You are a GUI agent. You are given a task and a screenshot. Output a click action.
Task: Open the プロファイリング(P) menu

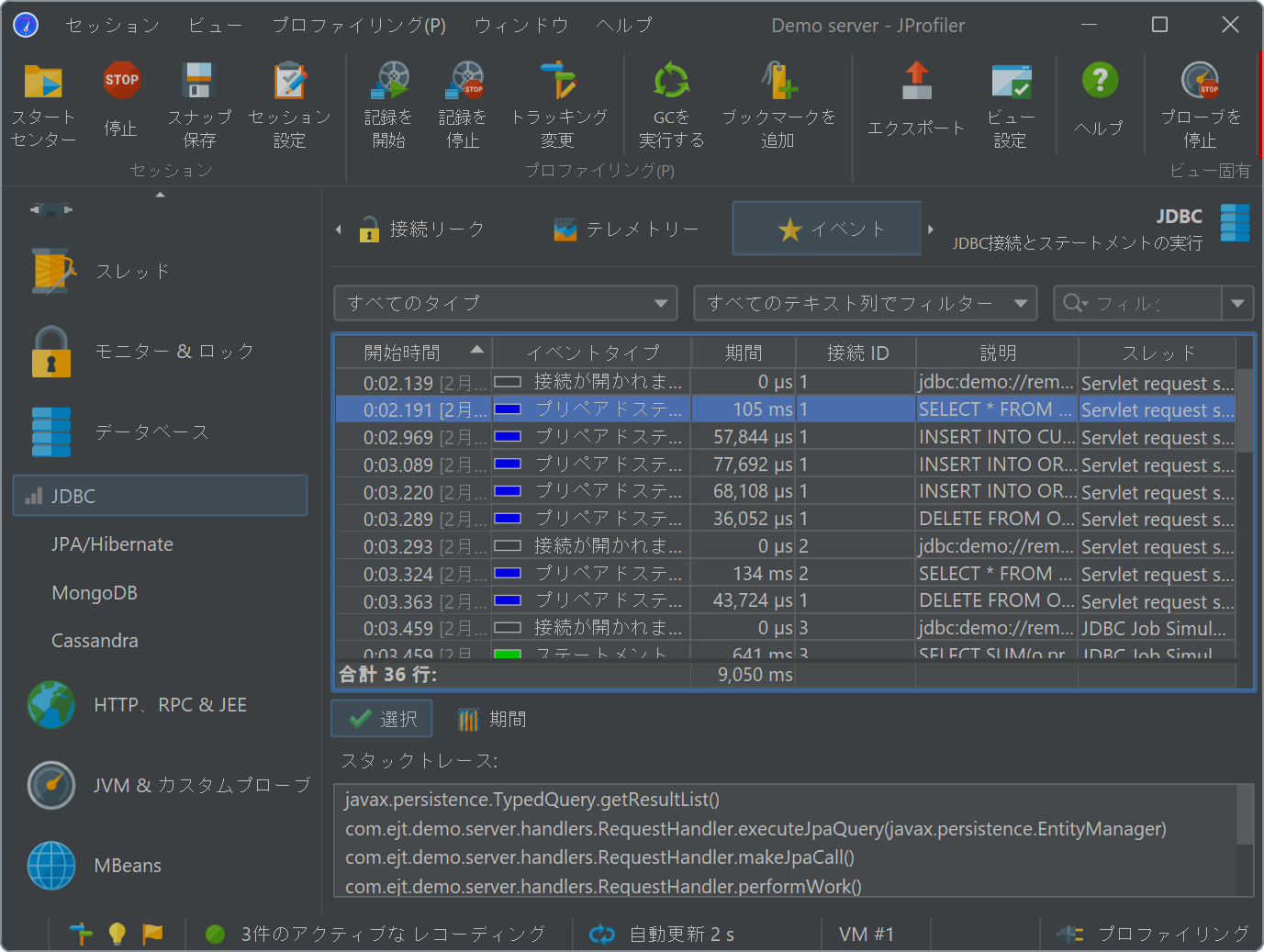click(x=359, y=26)
